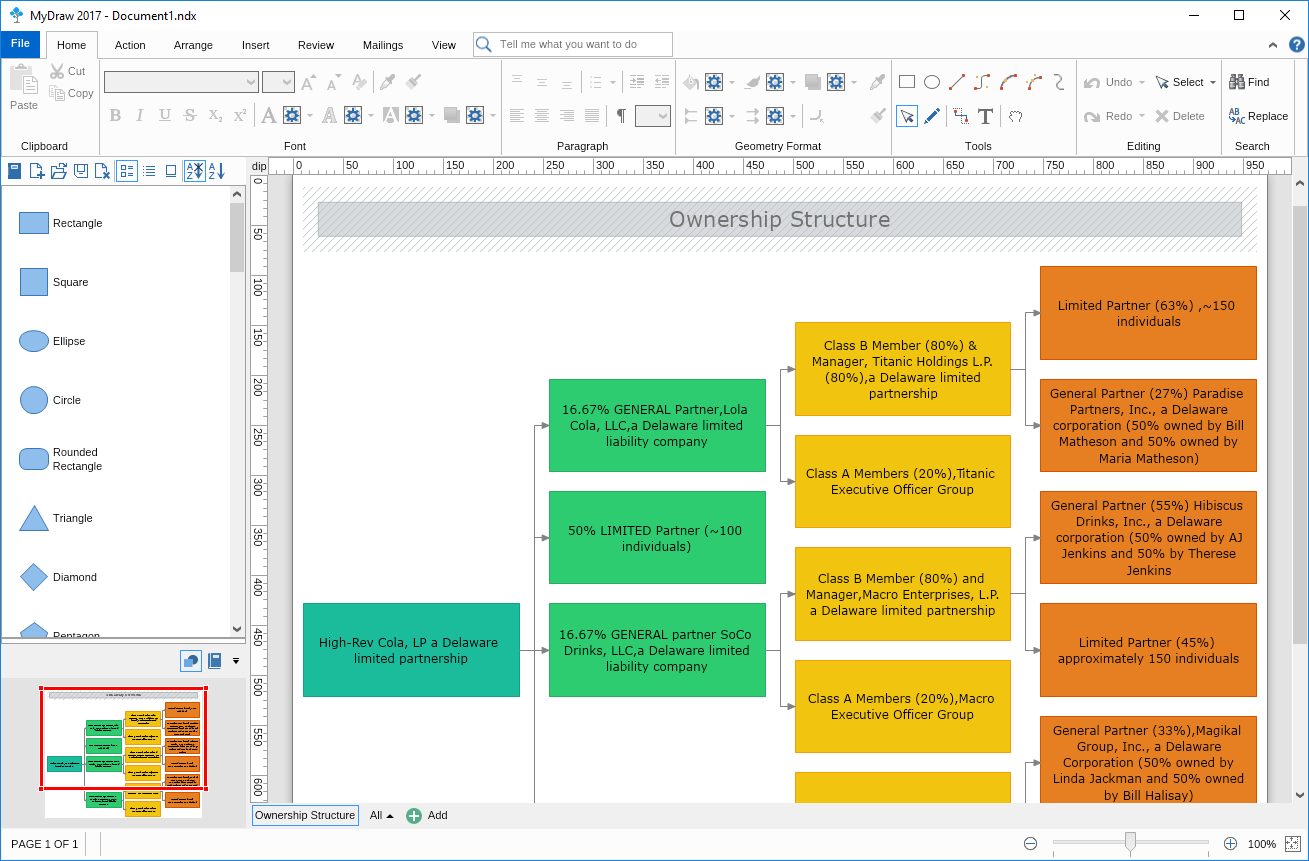Click the fit-to-window icon beside the zoom level
The height and width of the screenshot is (861, 1309).
pos(1292,844)
